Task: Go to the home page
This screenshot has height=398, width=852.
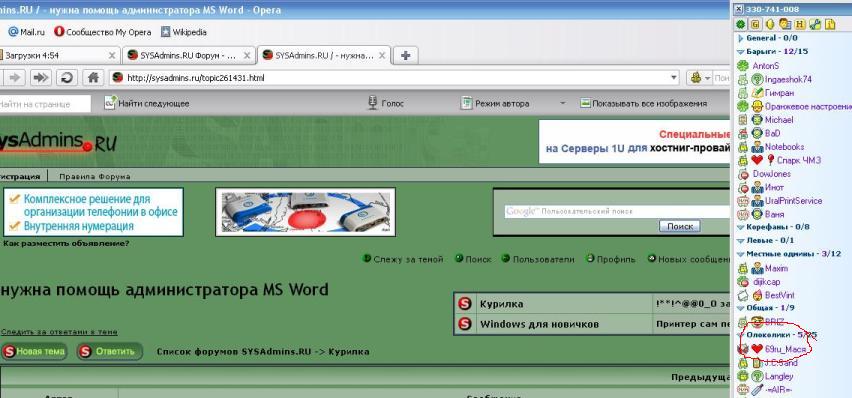Action: pos(93,78)
